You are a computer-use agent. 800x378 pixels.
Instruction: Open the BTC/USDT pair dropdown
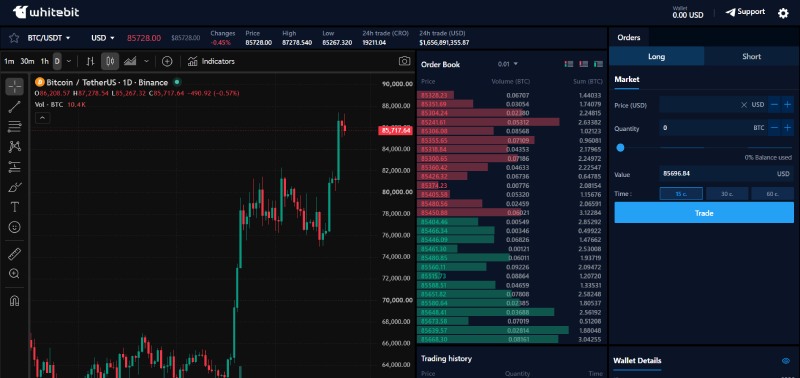click(x=49, y=38)
